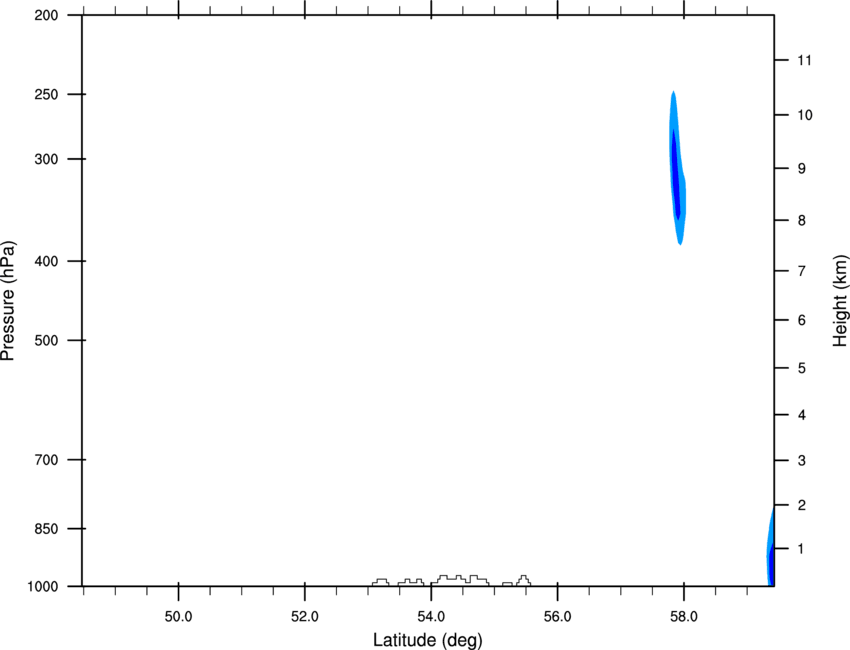This screenshot has width=850, height=650.
Task: Click the 11 km height label
Action: click(x=804, y=60)
